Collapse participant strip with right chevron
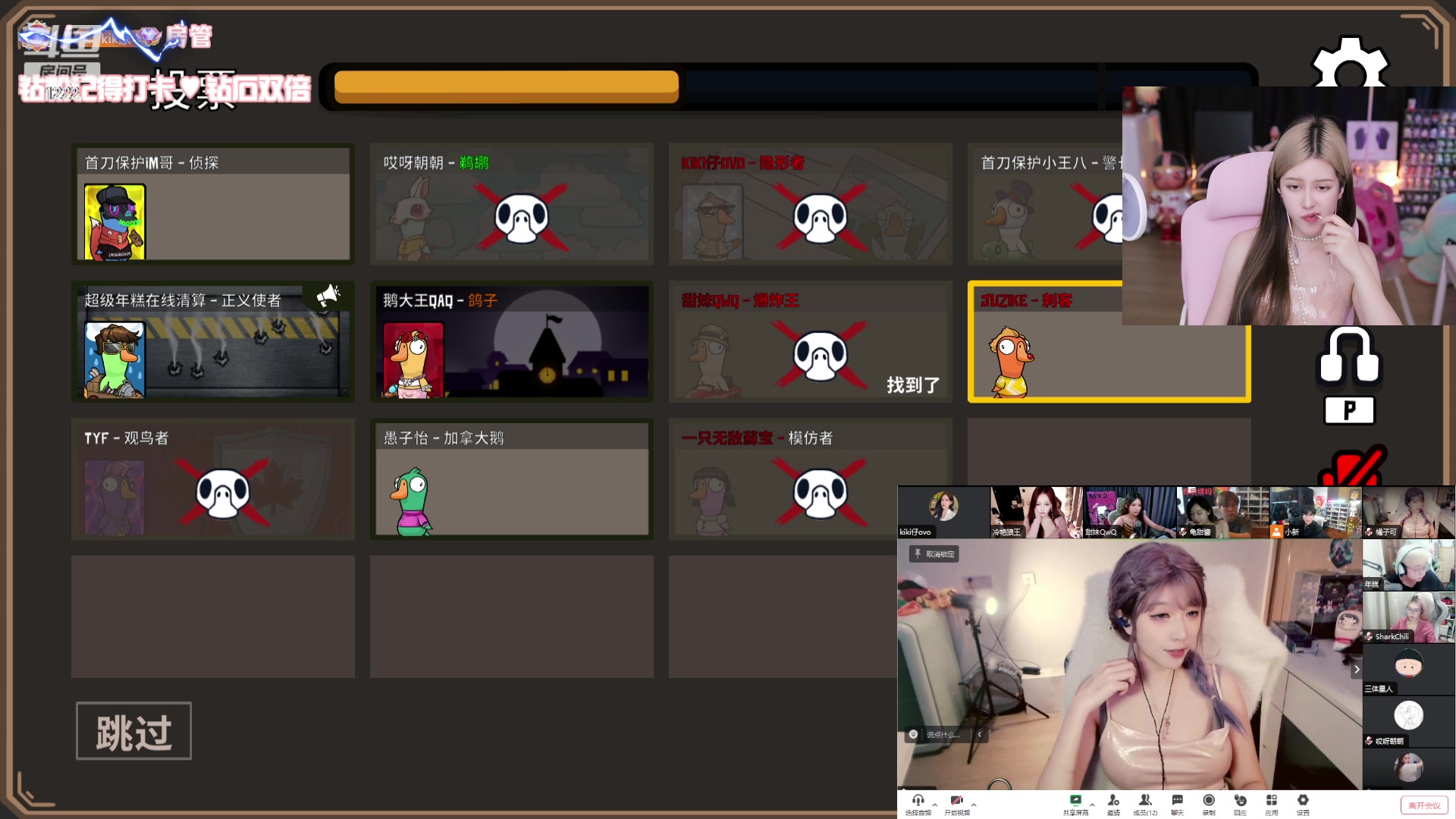The height and width of the screenshot is (819, 1456). click(1357, 670)
